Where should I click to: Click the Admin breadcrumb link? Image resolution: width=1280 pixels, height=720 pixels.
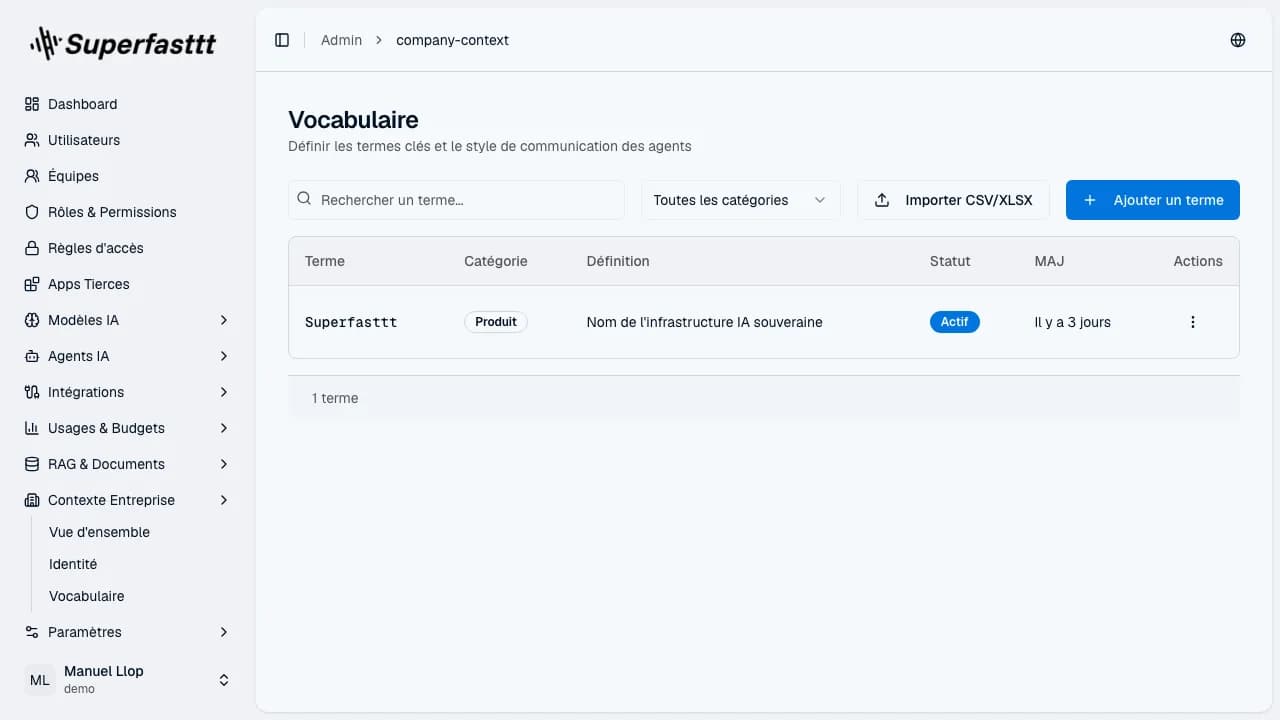pyautogui.click(x=341, y=40)
